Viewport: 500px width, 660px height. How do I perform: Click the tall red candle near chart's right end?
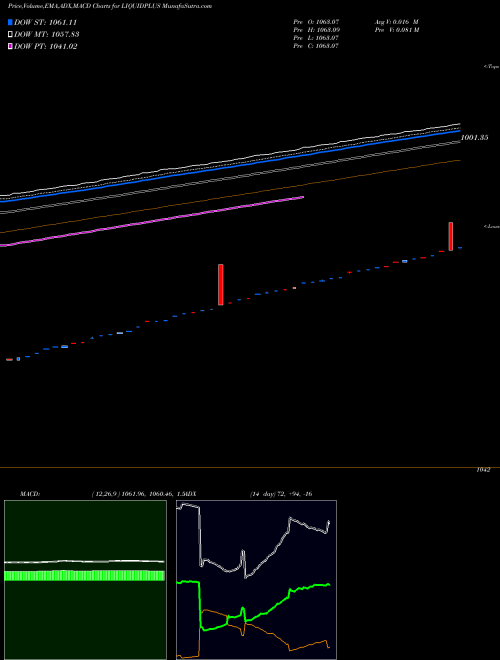coord(451,236)
